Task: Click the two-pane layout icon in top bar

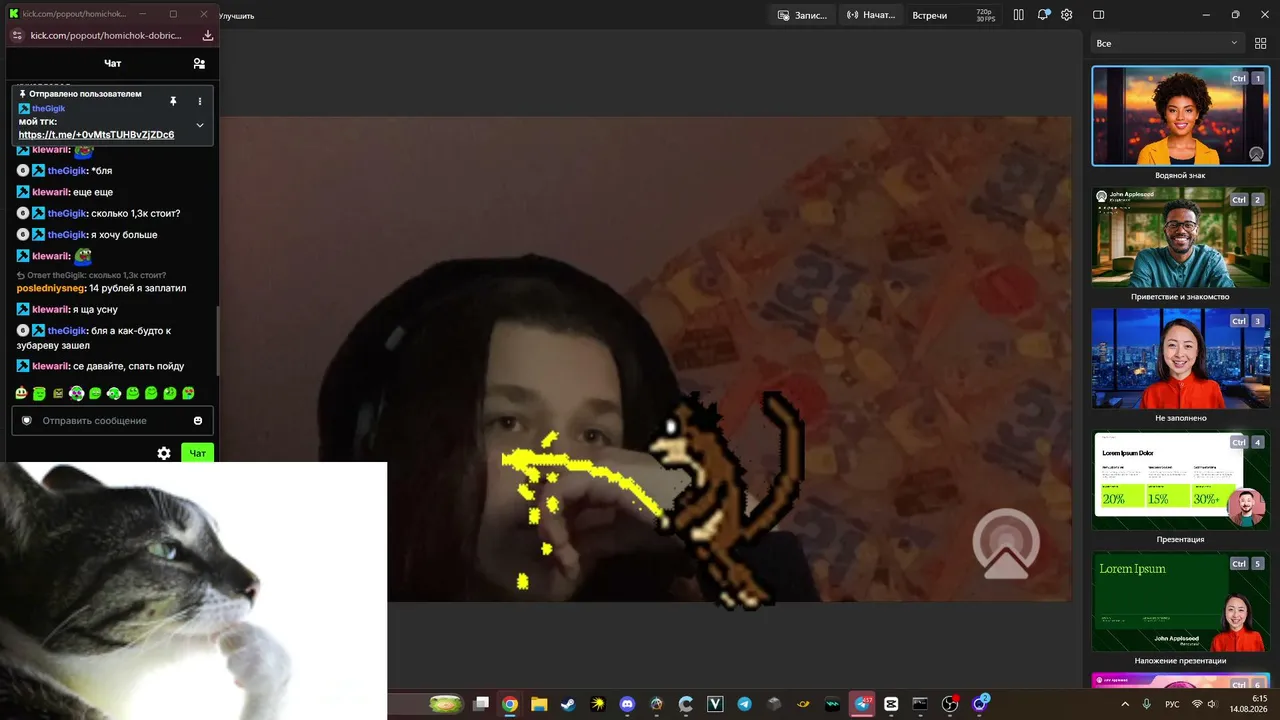Action: click(1018, 15)
